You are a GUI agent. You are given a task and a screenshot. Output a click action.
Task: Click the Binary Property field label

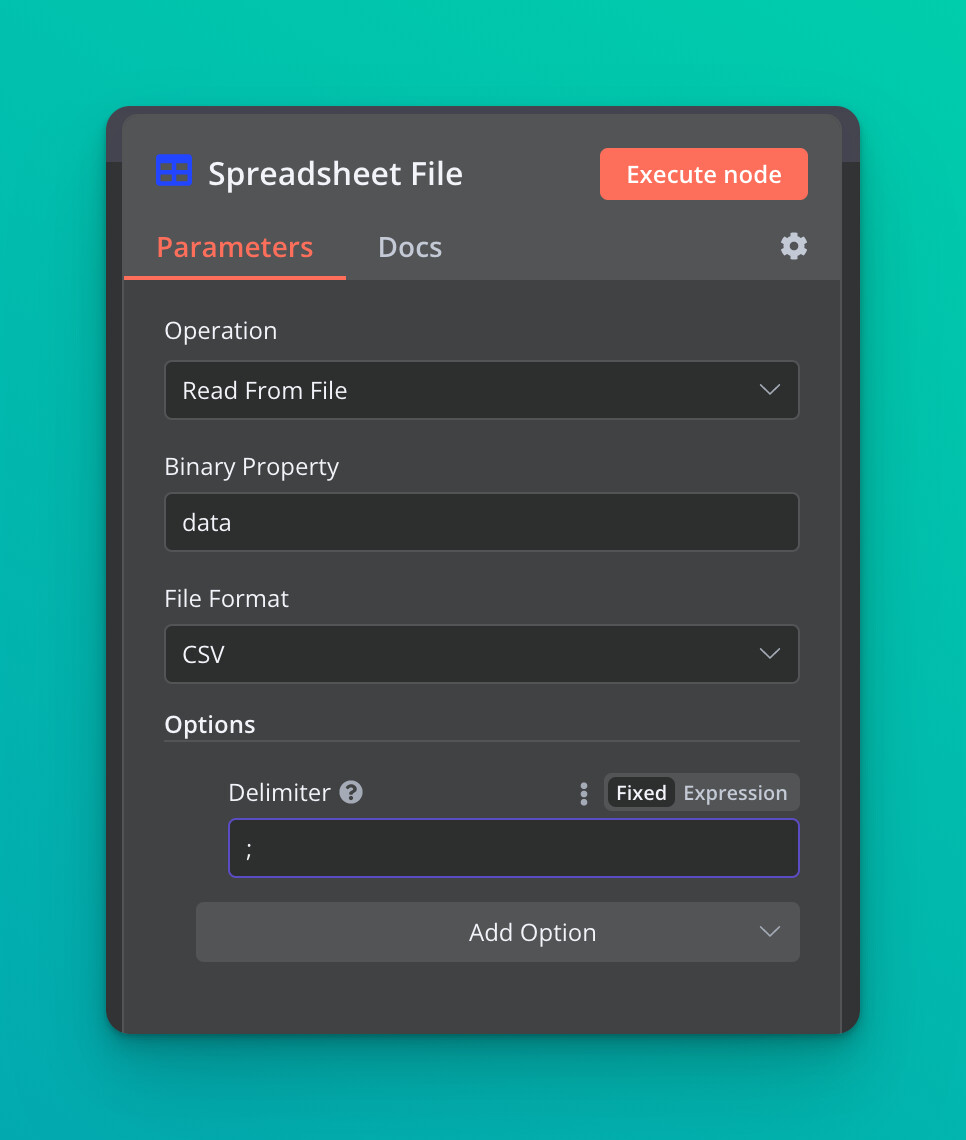tap(251, 467)
